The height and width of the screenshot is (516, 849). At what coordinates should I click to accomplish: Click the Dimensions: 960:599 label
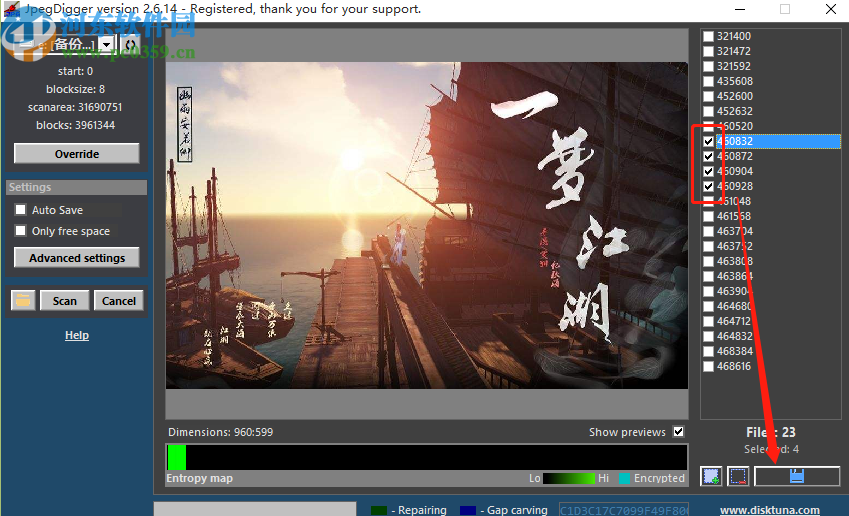tap(220, 432)
